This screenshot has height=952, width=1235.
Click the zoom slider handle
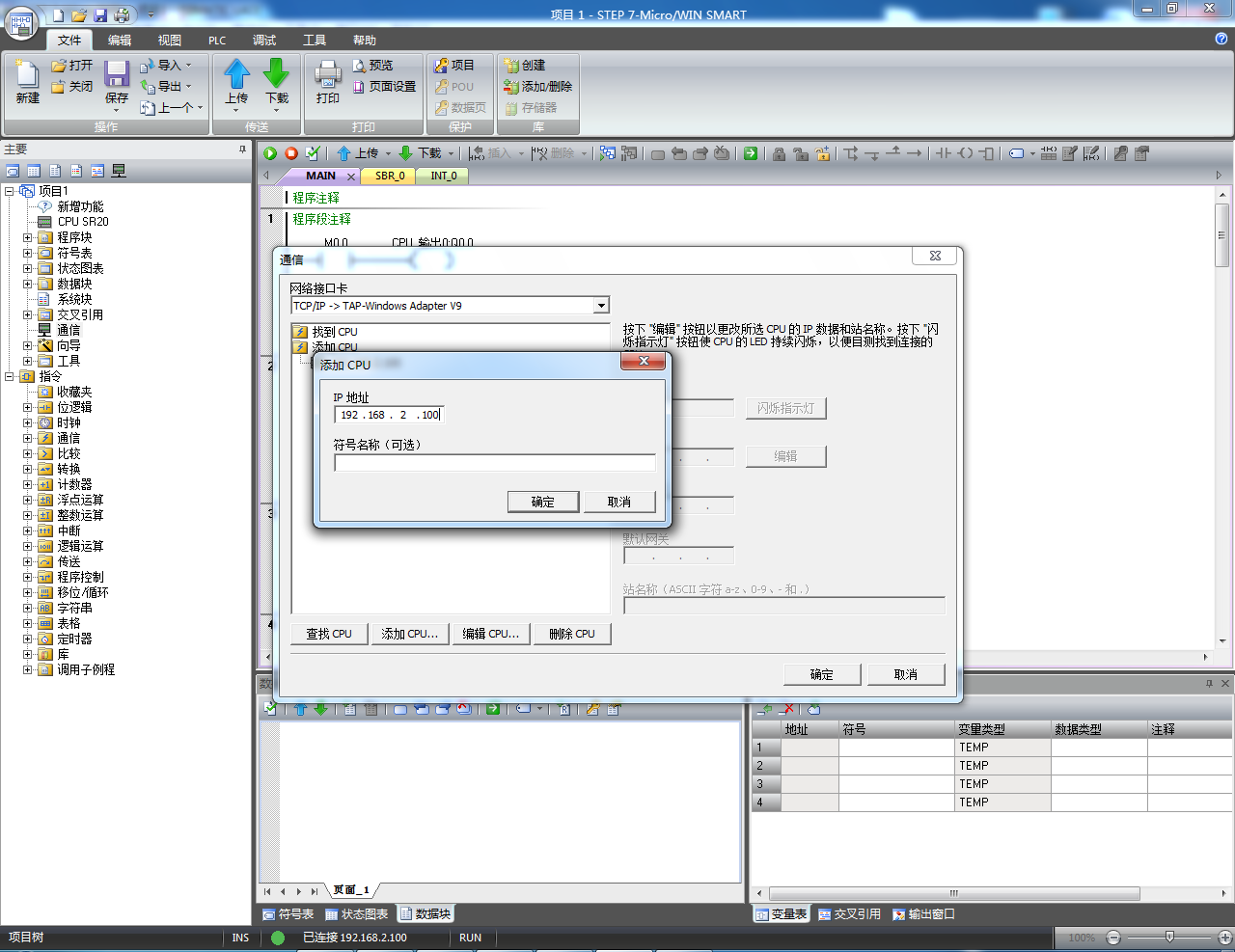[x=1169, y=937]
